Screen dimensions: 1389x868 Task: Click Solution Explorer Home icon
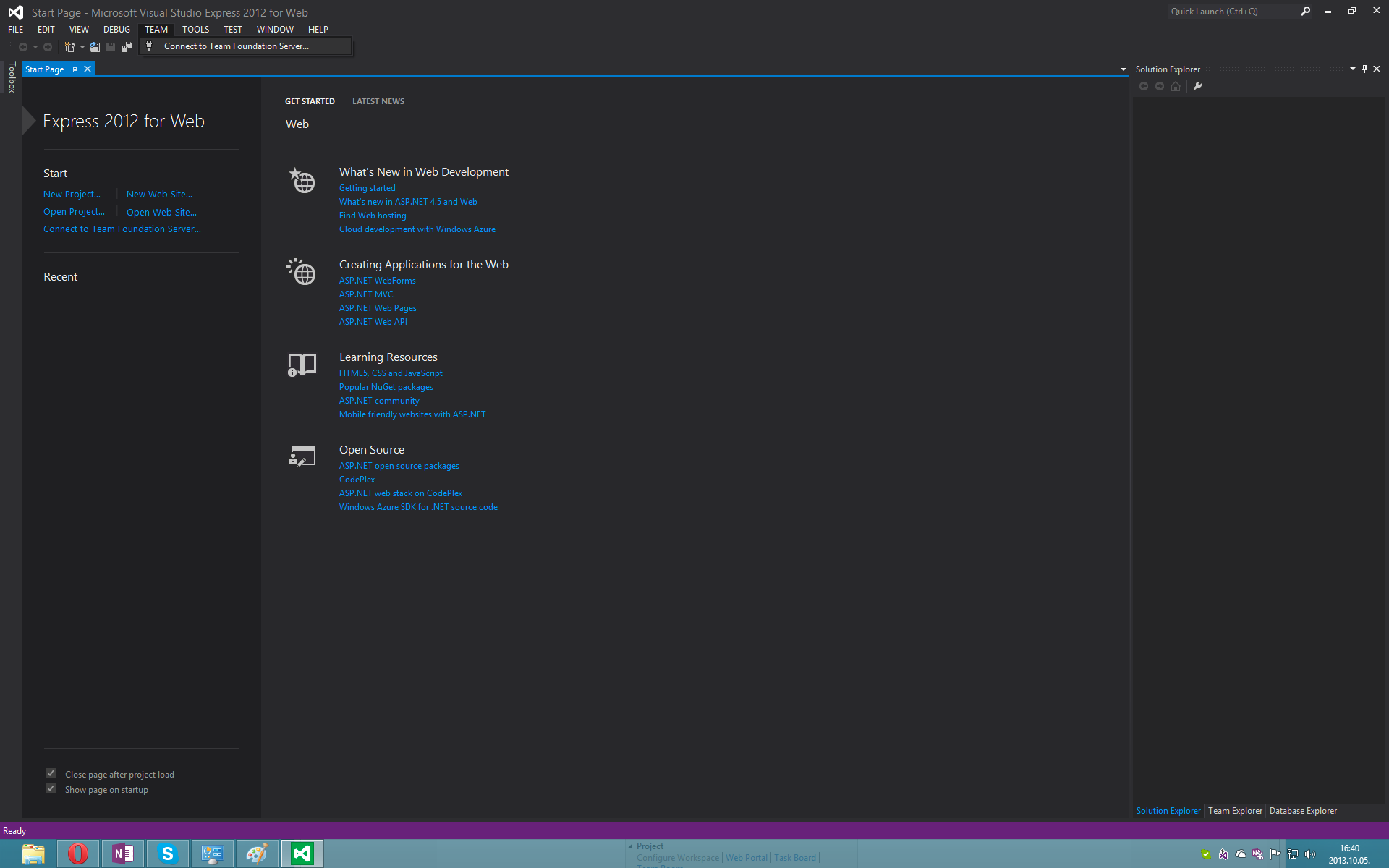pos(1176,86)
